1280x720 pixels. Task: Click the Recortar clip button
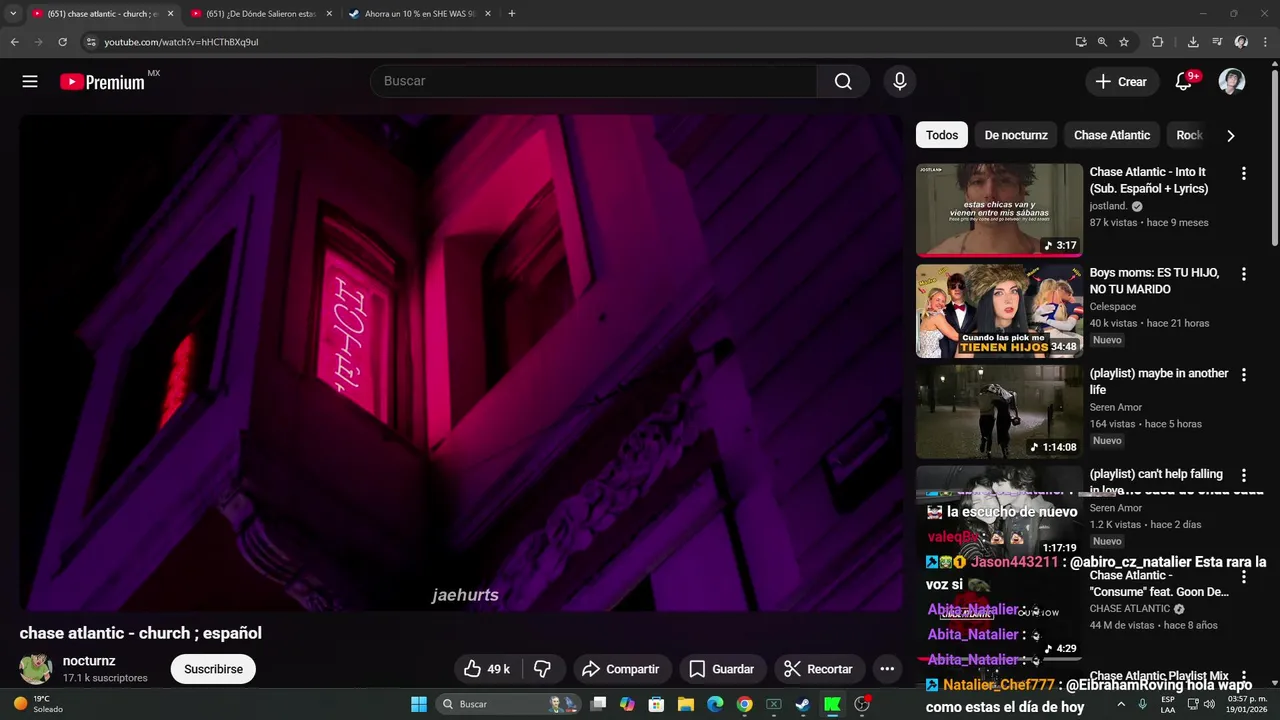[818, 669]
